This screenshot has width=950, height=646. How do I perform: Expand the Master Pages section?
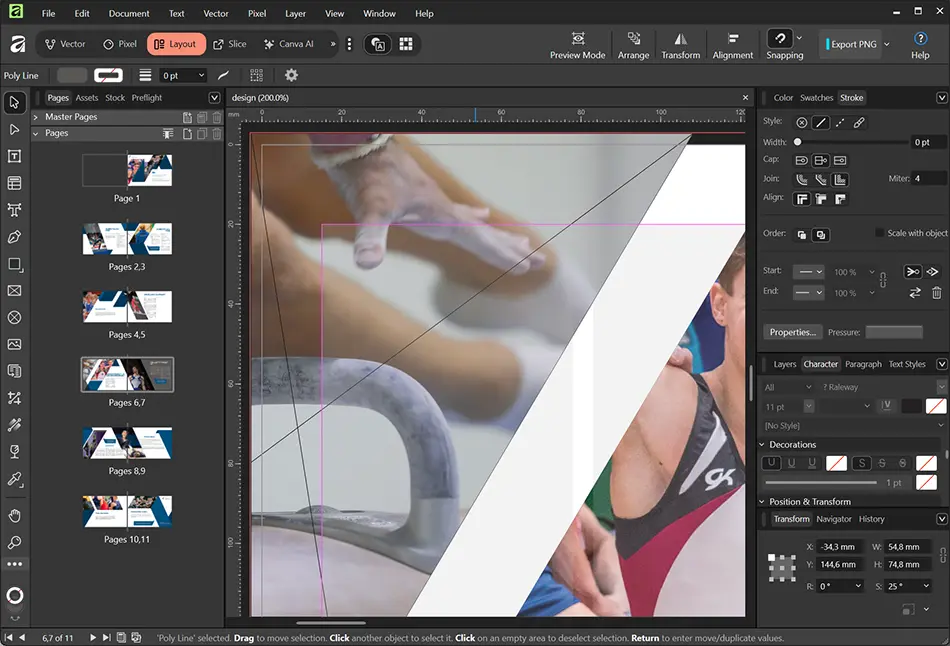pyautogui.click(x=36, y=117)
